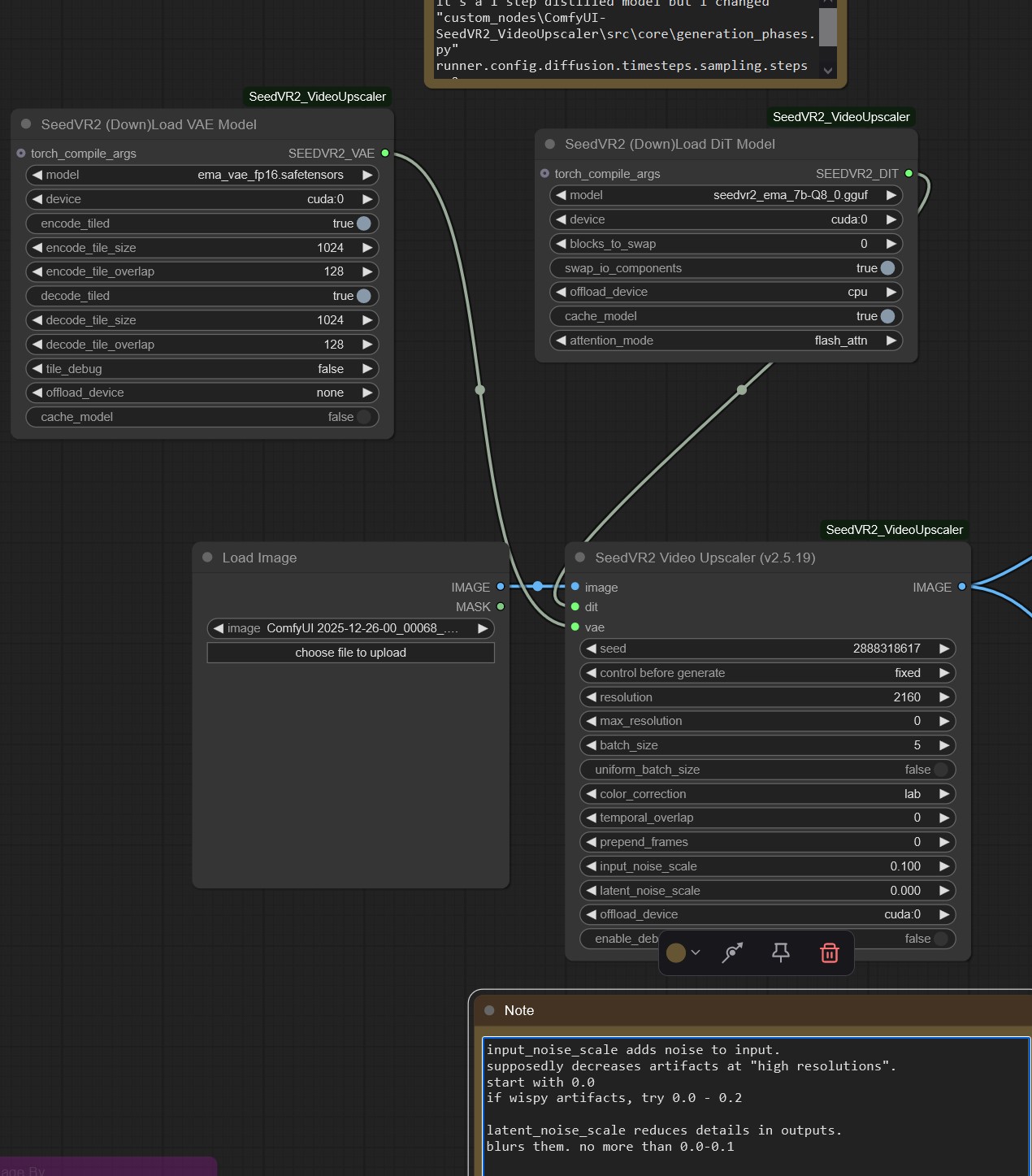Increase resolution value with right arrow
The width and height of the screenshot is (1032, 1176).
[x=944, y=697]
